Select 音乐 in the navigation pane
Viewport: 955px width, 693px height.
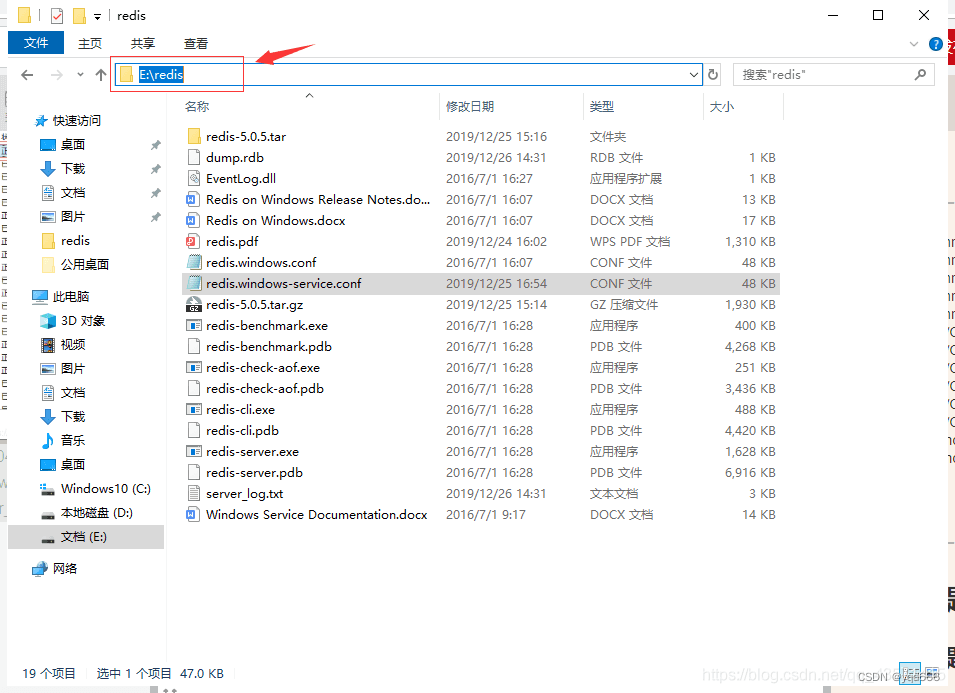72,440
